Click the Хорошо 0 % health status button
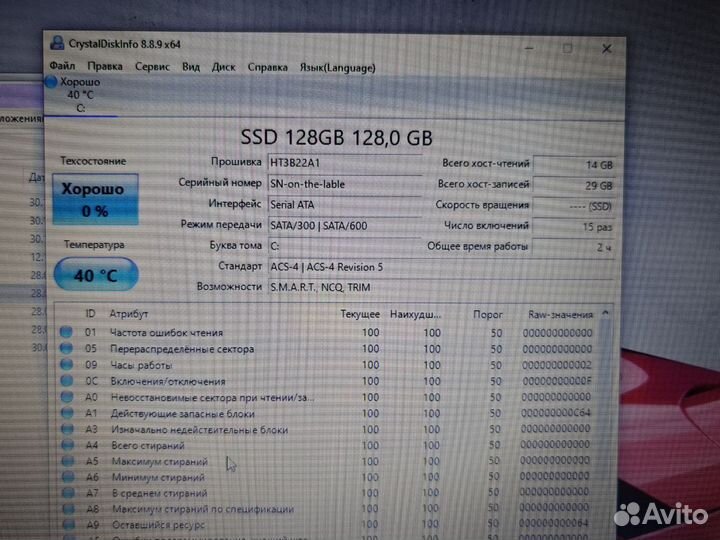Screen dimensions: 720x540 (96, 199)
